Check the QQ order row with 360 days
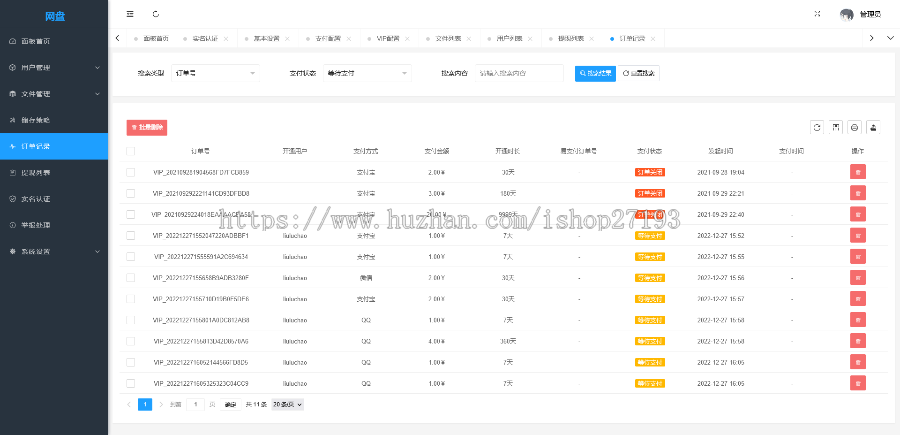This screenshot has width=900, height=435. point(130,341)
